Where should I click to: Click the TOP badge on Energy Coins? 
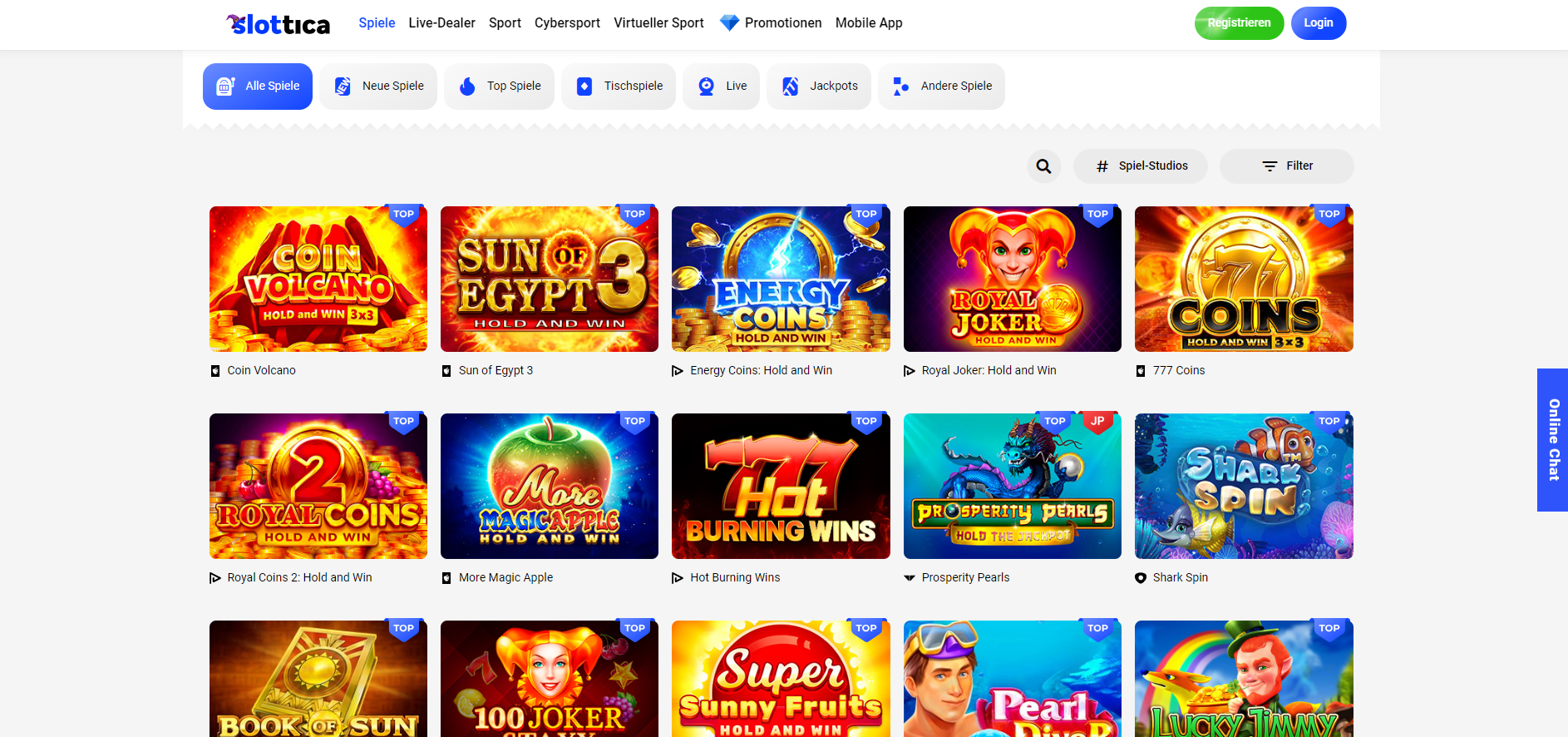(866, 215)
